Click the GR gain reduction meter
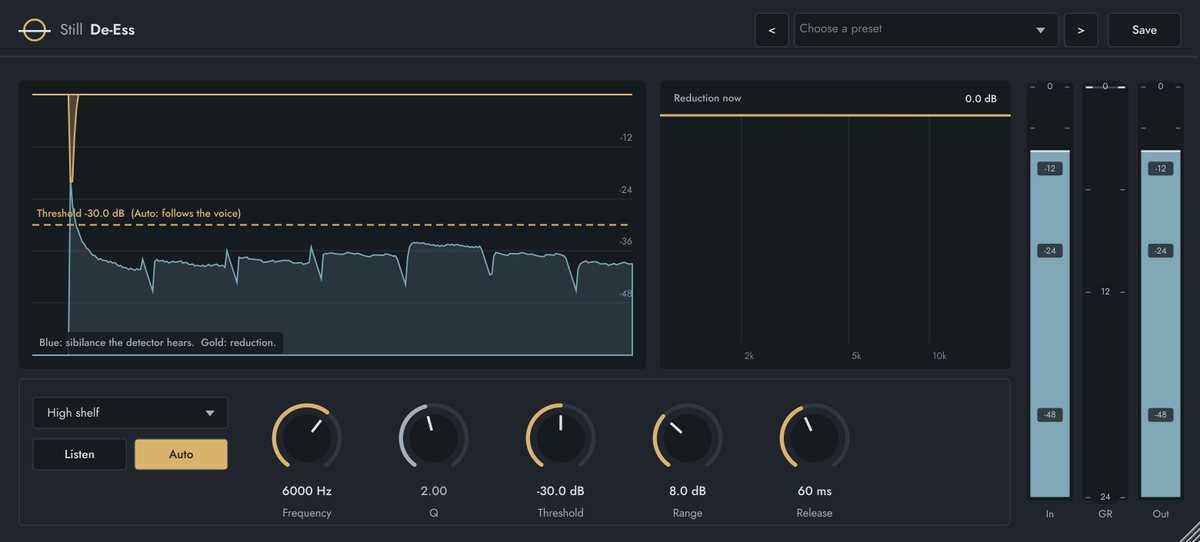 1105,292
